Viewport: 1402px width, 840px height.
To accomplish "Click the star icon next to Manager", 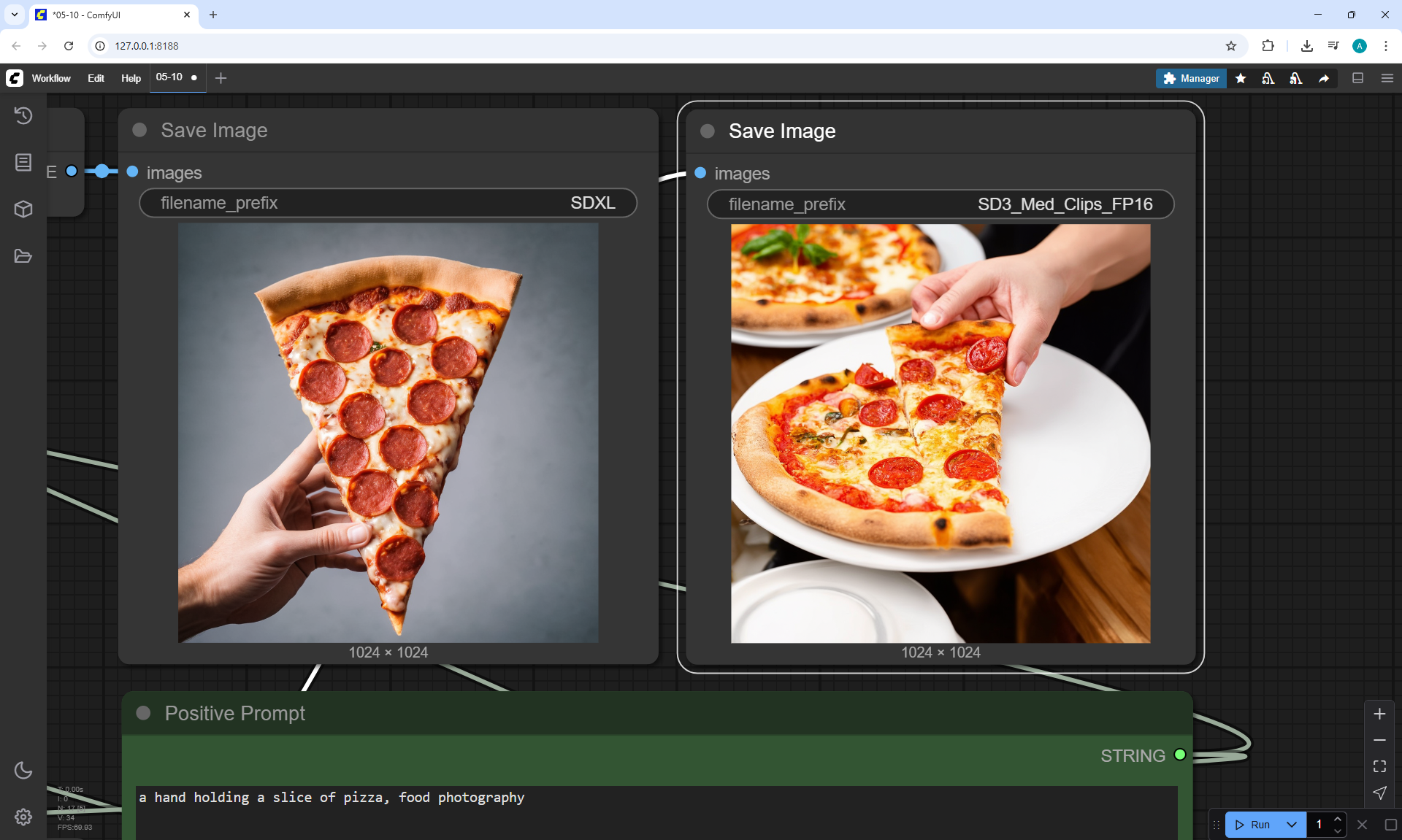I will pyautogui.click(x=1241, y=78).
